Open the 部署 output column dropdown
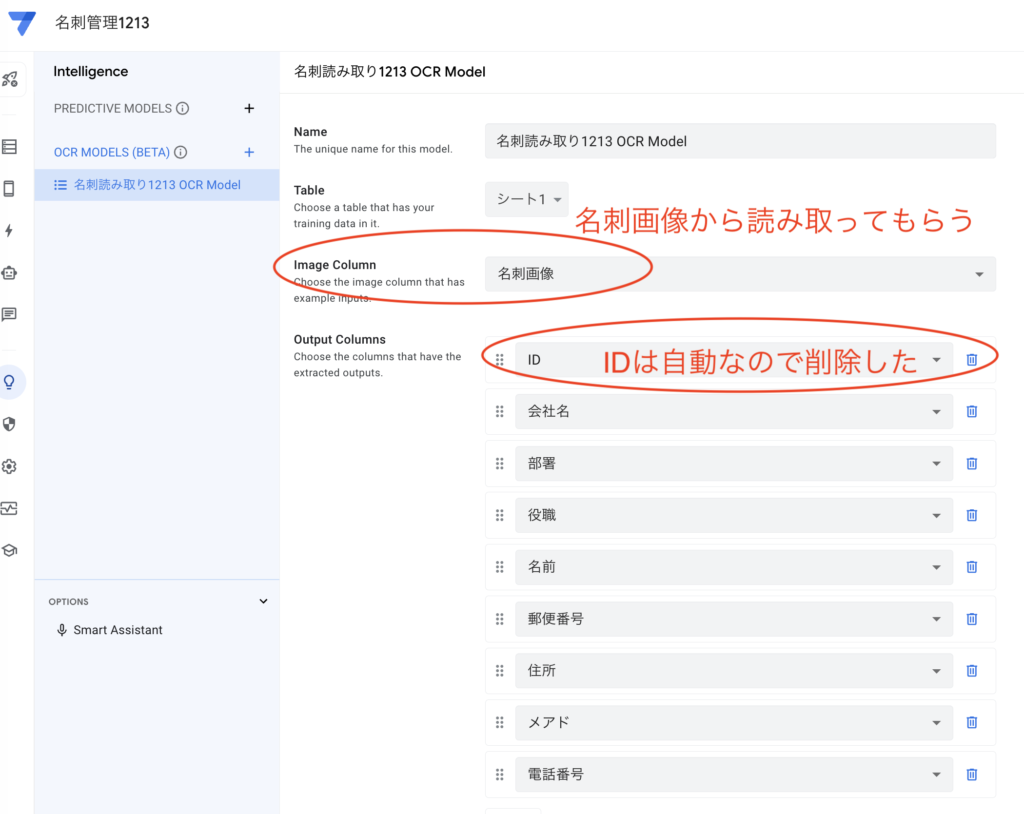1024x814 pixels. click(734, 463)
